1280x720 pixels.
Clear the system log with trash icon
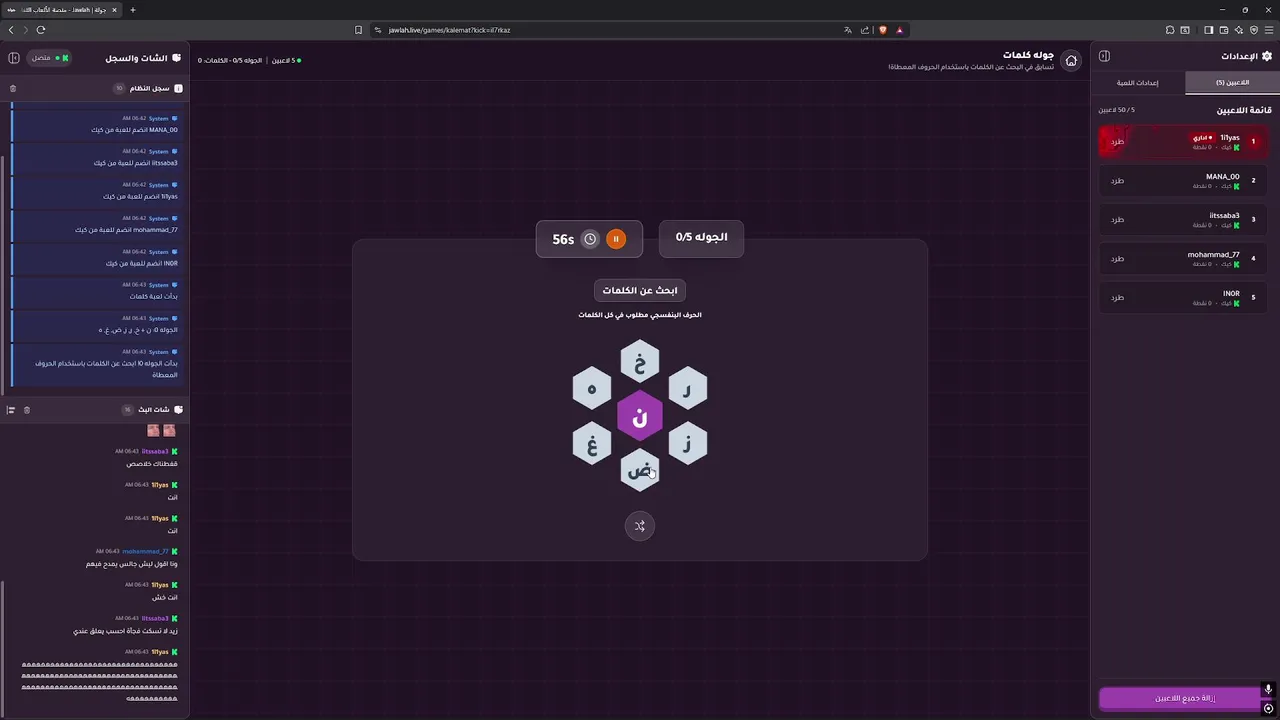[13, 88]
